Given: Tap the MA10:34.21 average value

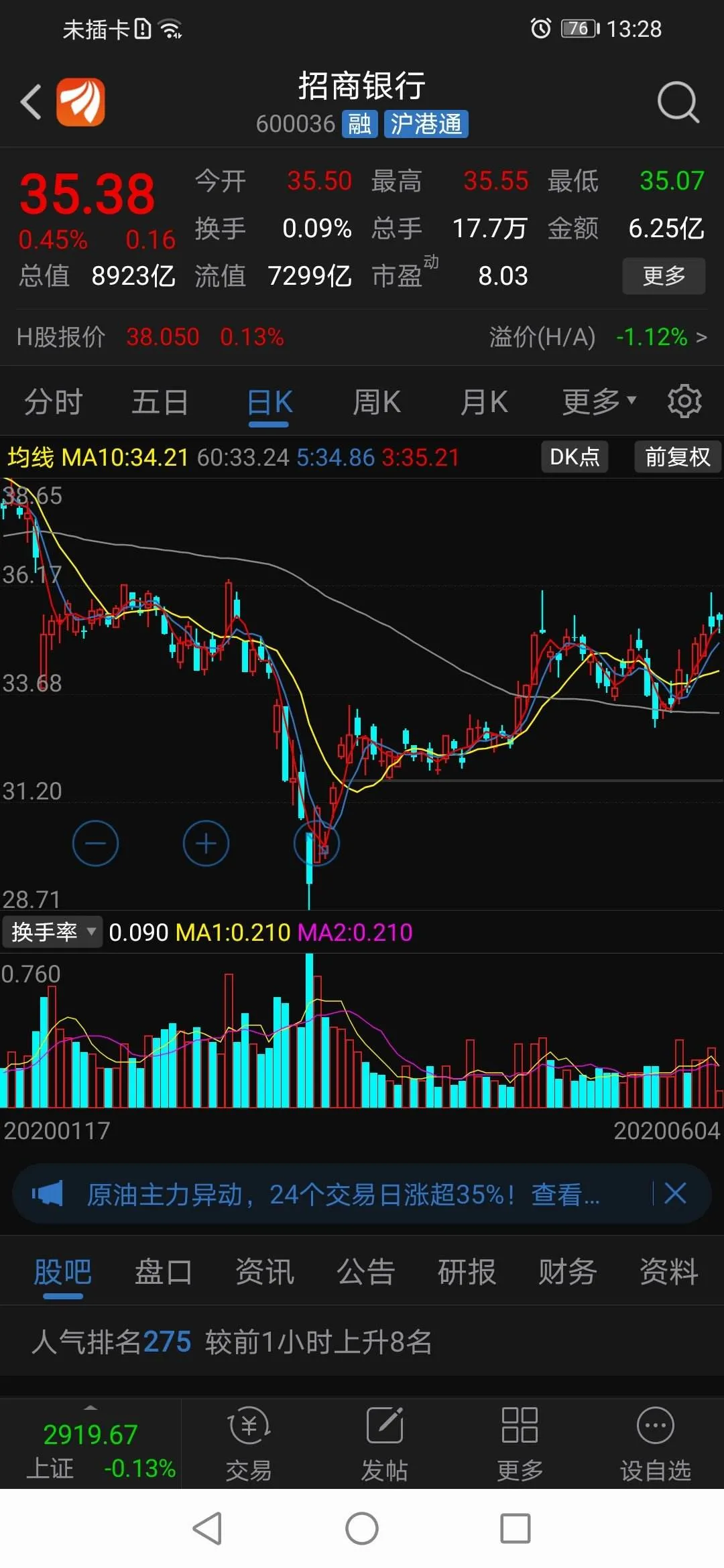Looking at the screenshot, I should (125, 458).
